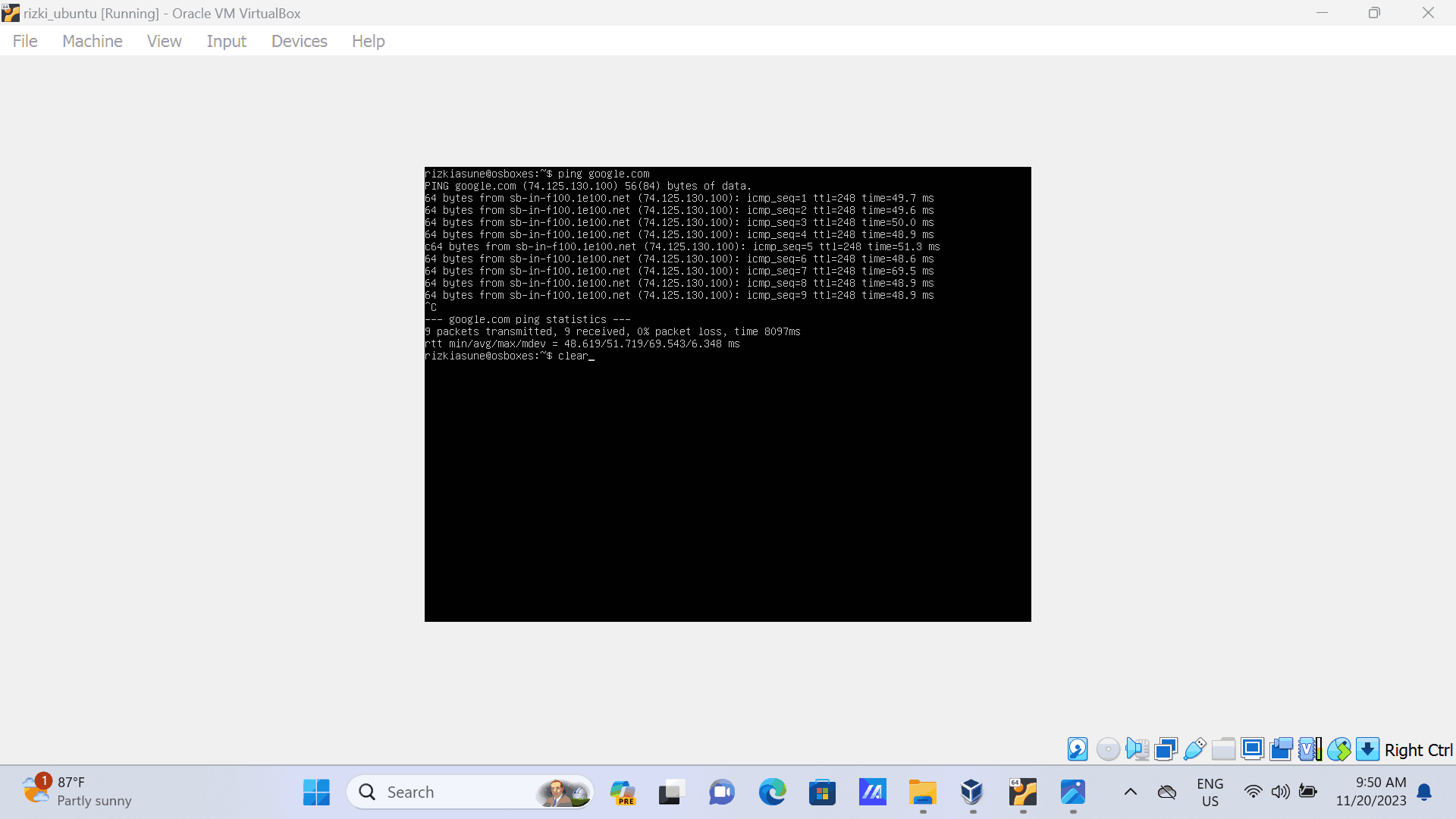The image size is (1456, 819).
Task: Open Microsoft Store from the taskbar
Action: (x=822, y=792)
